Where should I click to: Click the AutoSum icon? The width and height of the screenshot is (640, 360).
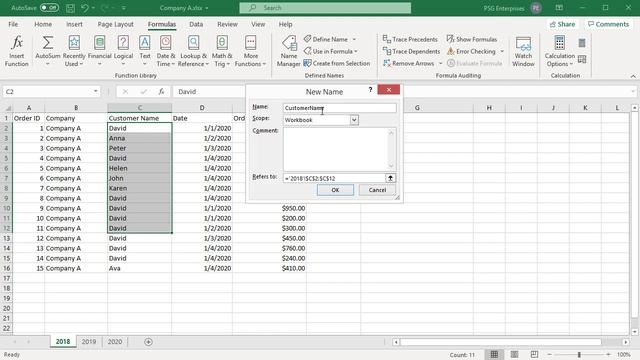tap(48, 43)
